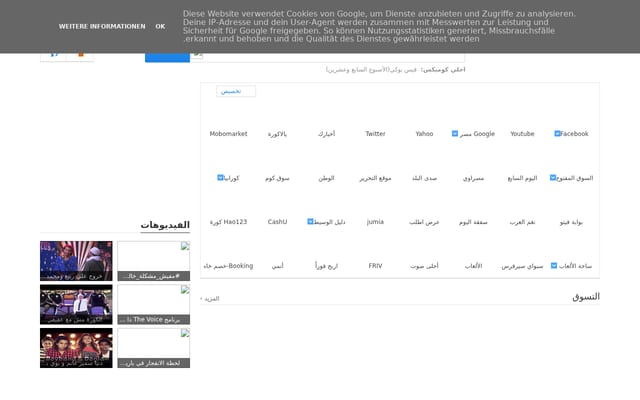Open dropdown arrow beside دليل الوسيط
The width and height of the screenshot is (640, 400).
click(310, 222)
